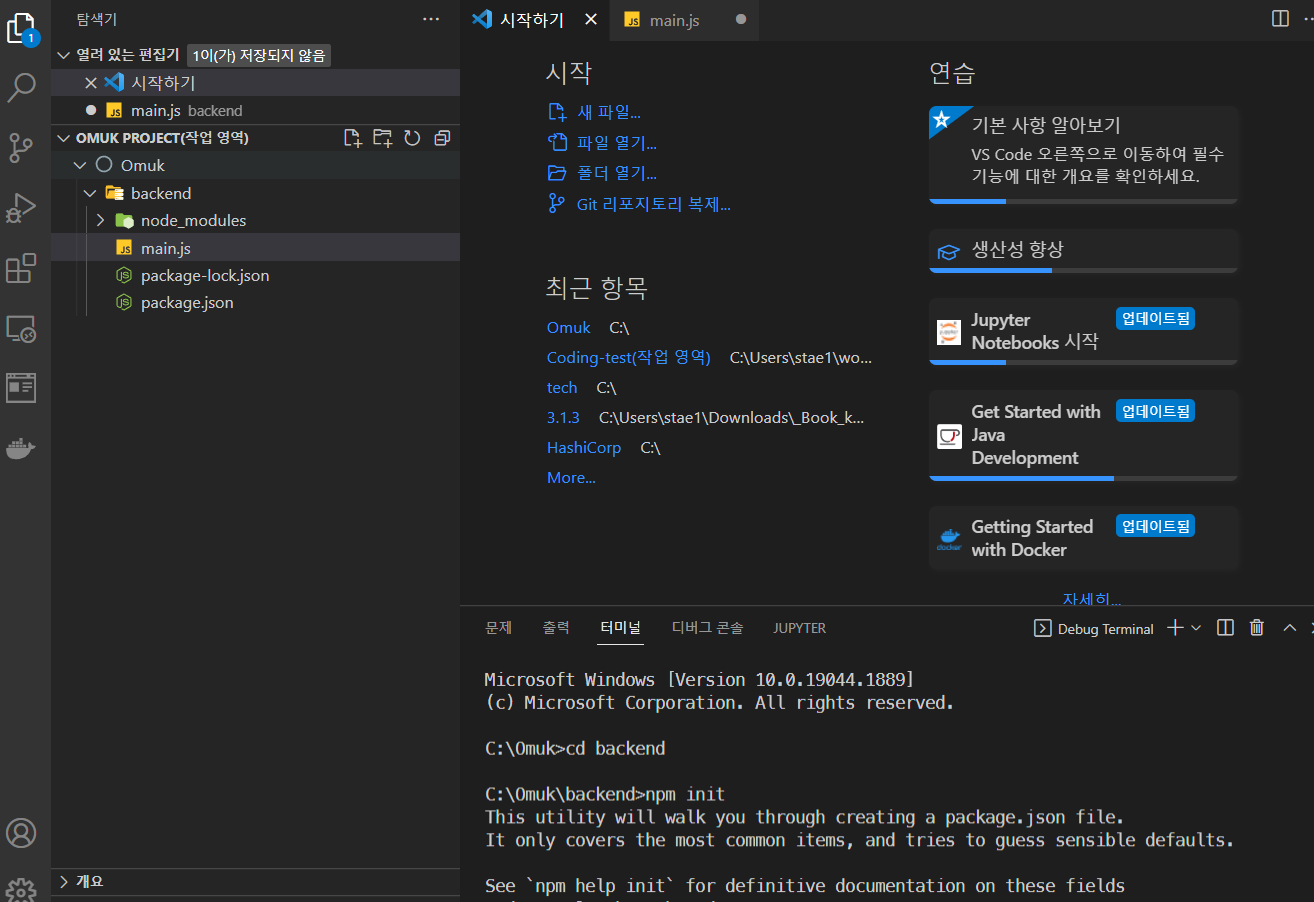
Task: Open the 터미널 panel tab
Action: pos(621,628)
